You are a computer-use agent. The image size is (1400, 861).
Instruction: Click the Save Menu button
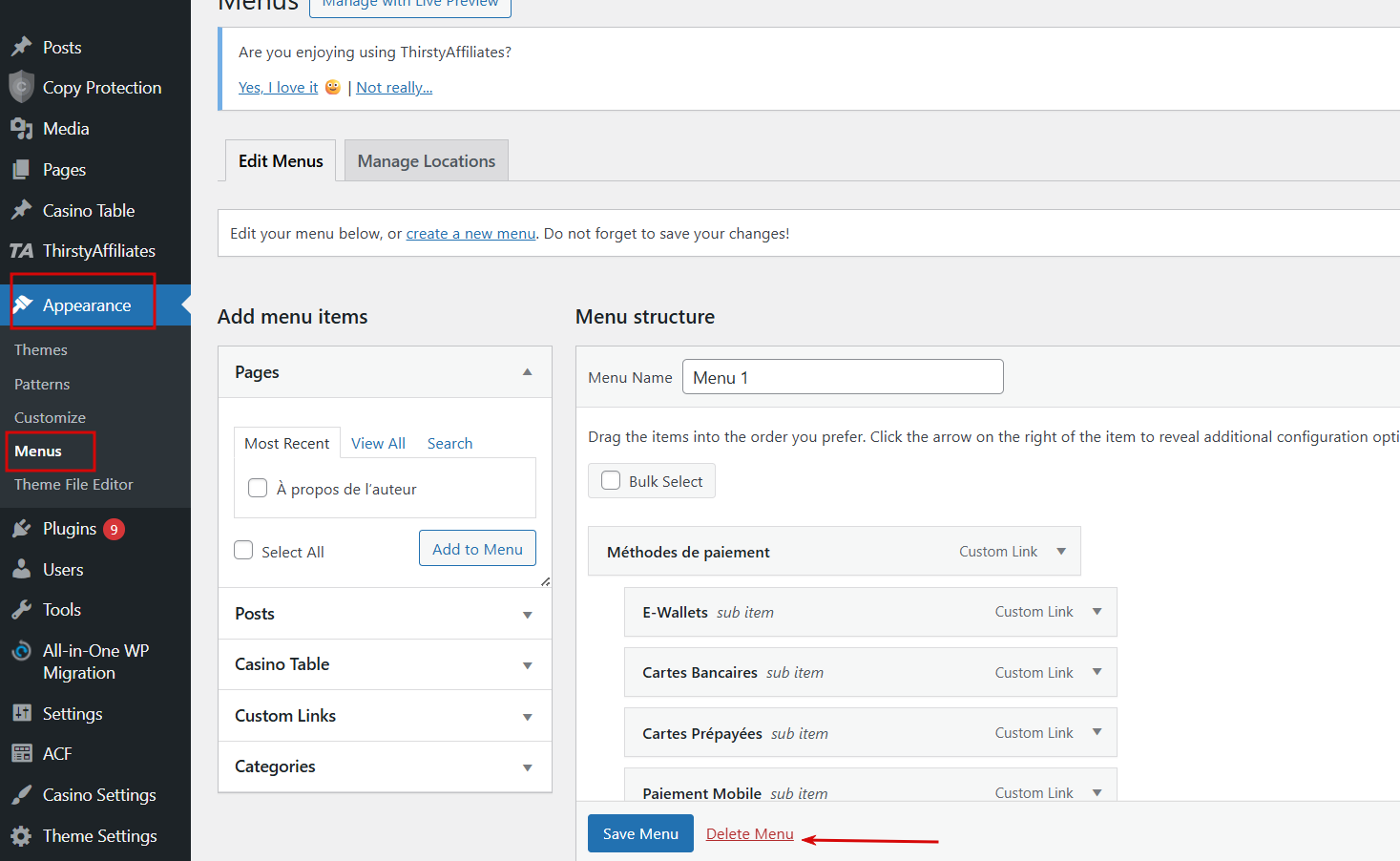tap(640, 833)
